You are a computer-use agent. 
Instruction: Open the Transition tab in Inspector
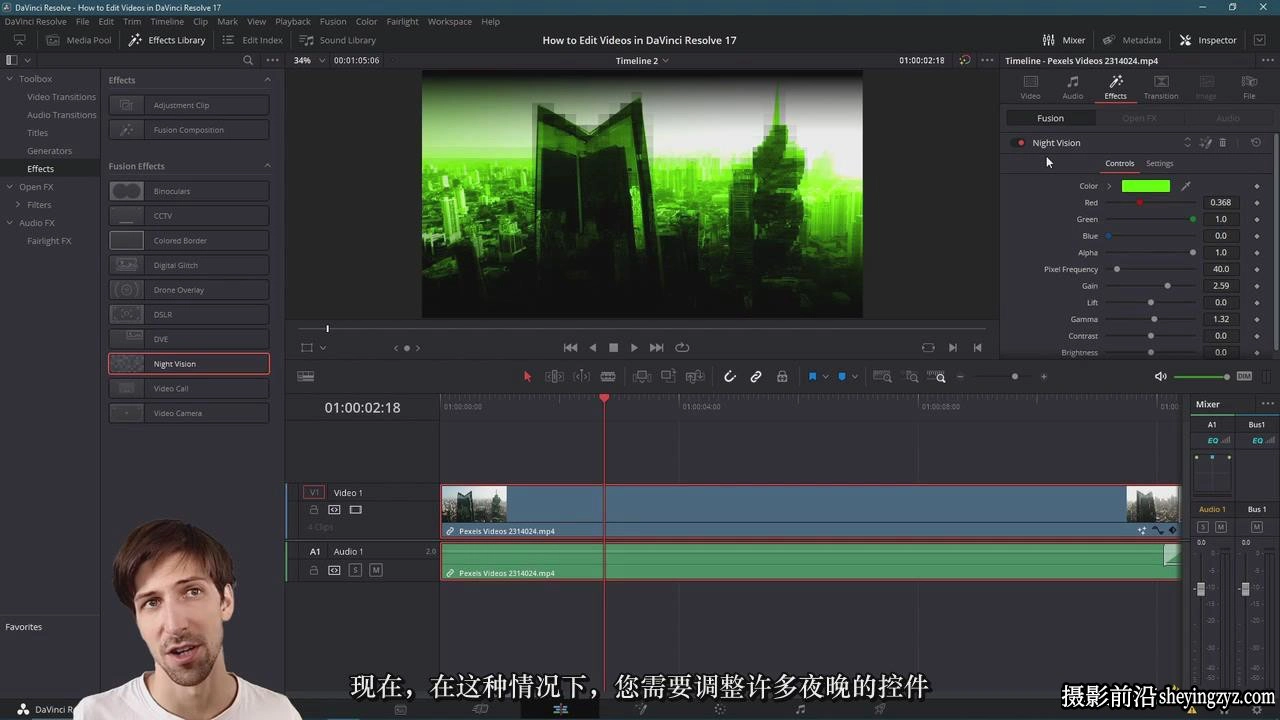pos(1160,87)
